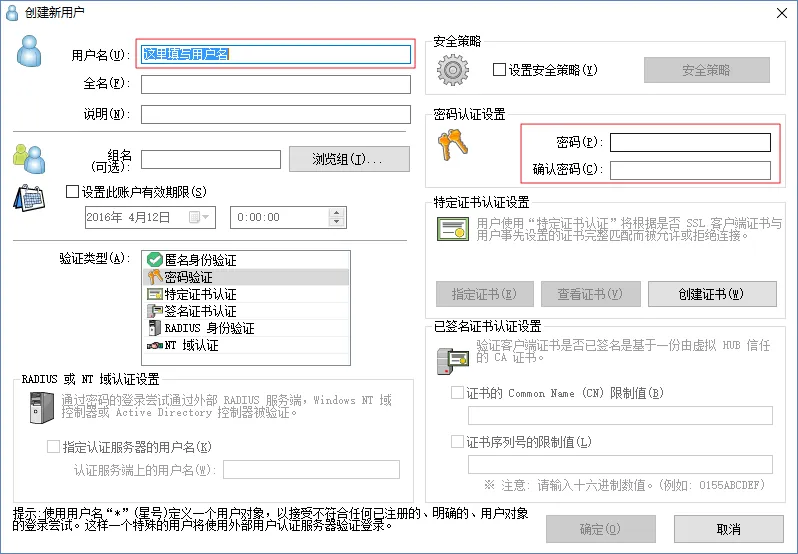Check 证书序列号的限制值 option

[457, 442]
